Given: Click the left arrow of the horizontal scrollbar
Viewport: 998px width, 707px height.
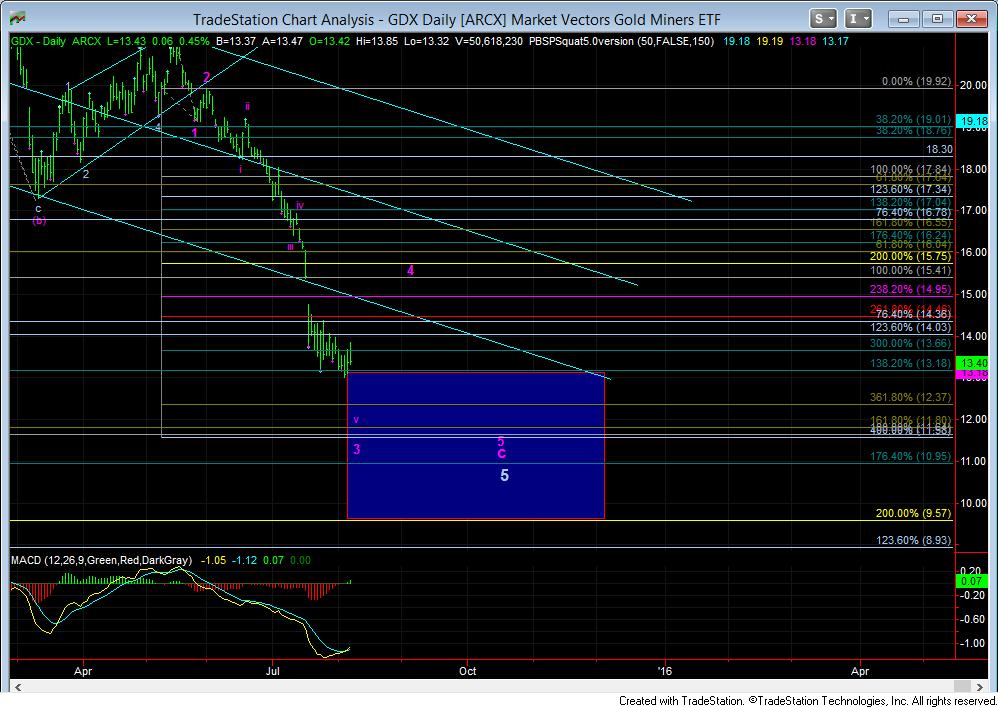Looking at the screenshot, I should click(x=17, y=687).
